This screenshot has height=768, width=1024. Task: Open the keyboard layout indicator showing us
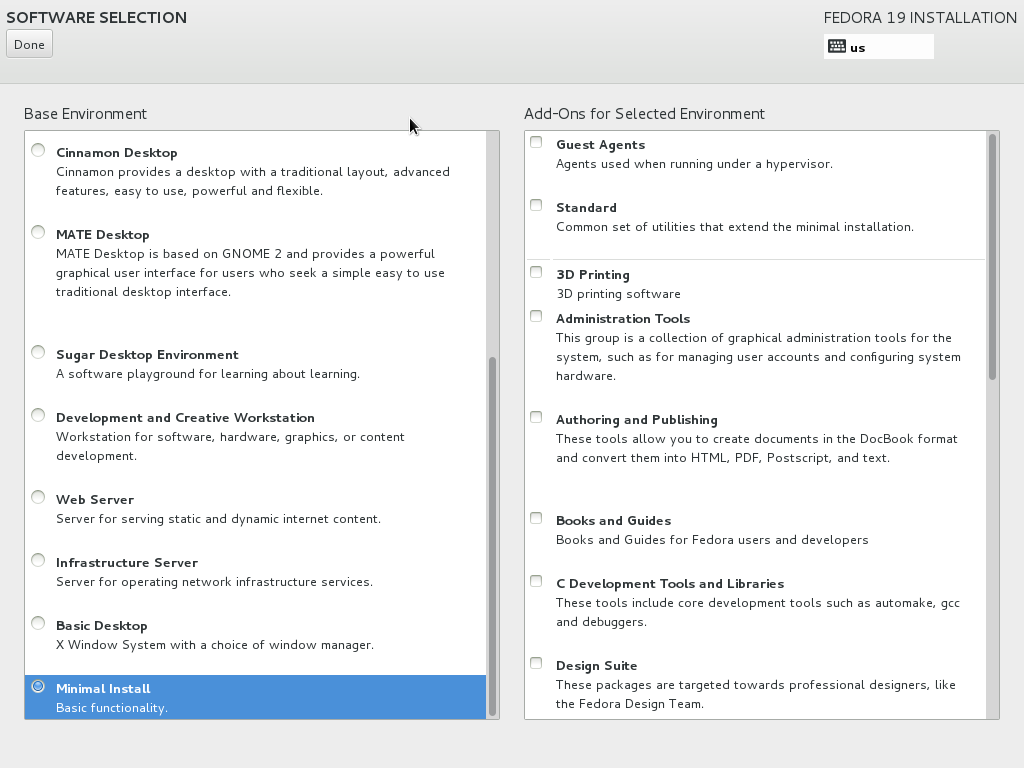click(x=878, y=46)
